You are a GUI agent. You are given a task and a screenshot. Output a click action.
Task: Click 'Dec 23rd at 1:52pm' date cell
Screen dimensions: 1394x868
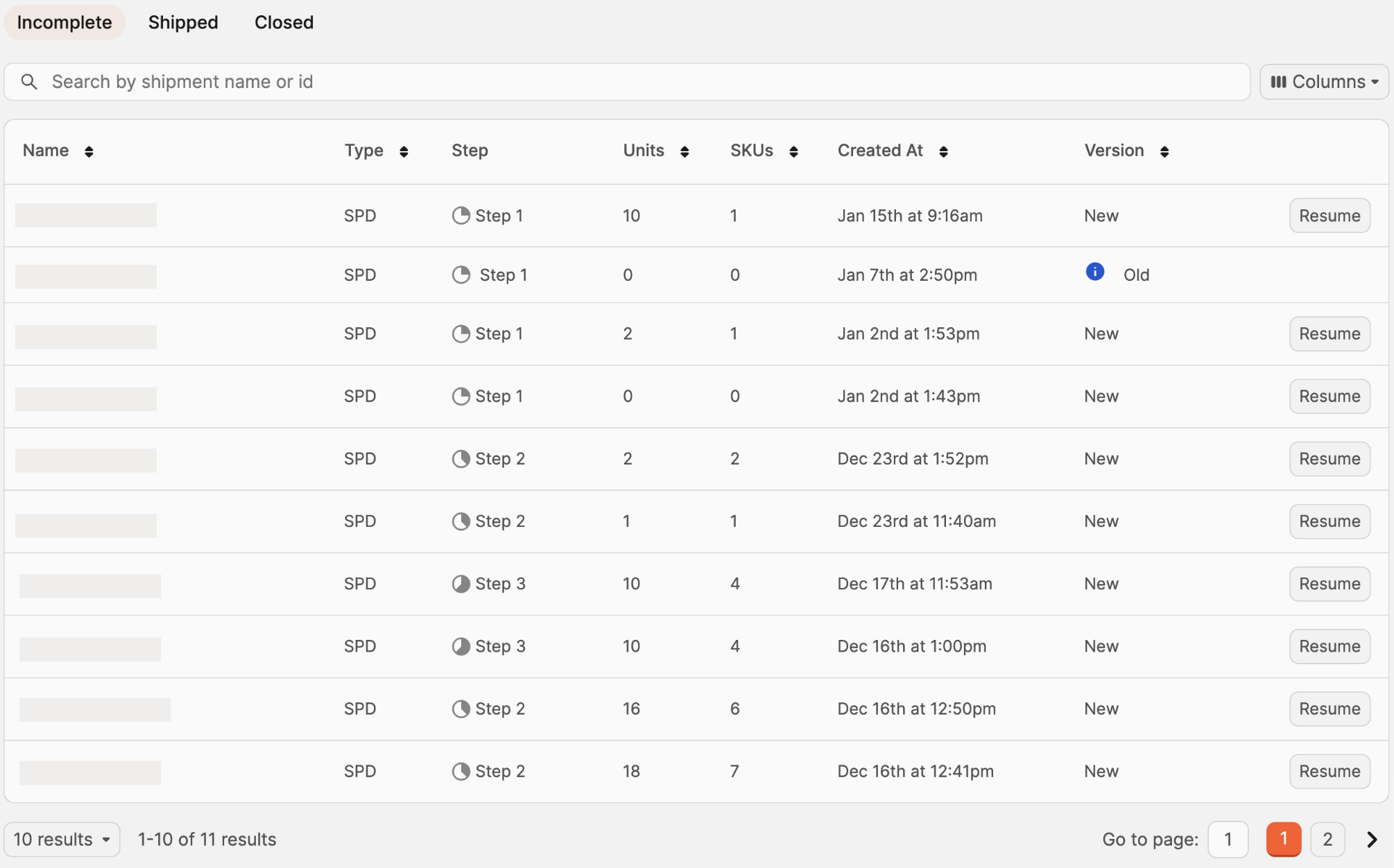coord(913,459)
